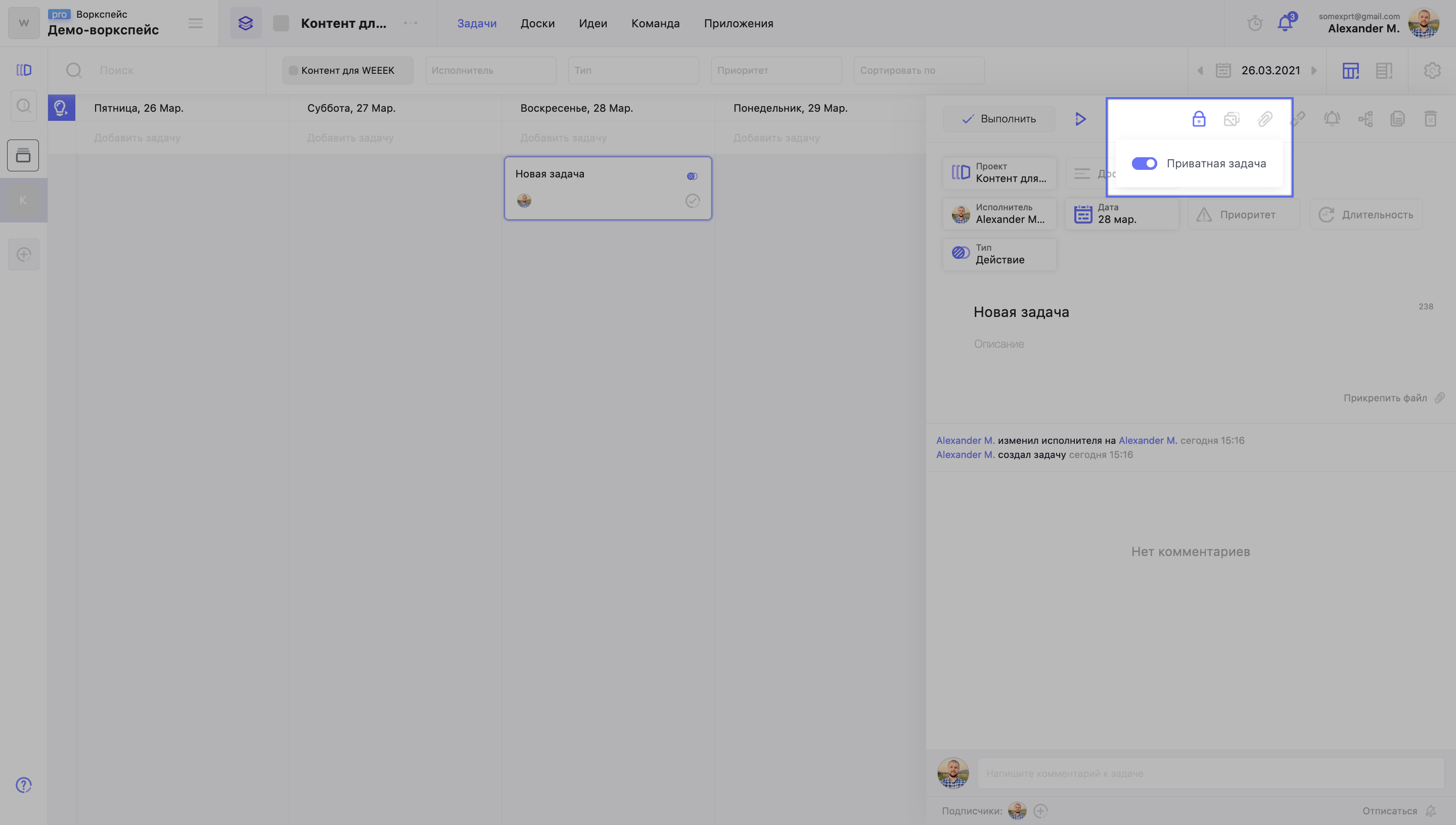Switch to the week columns view icon

click(1351, 70)
